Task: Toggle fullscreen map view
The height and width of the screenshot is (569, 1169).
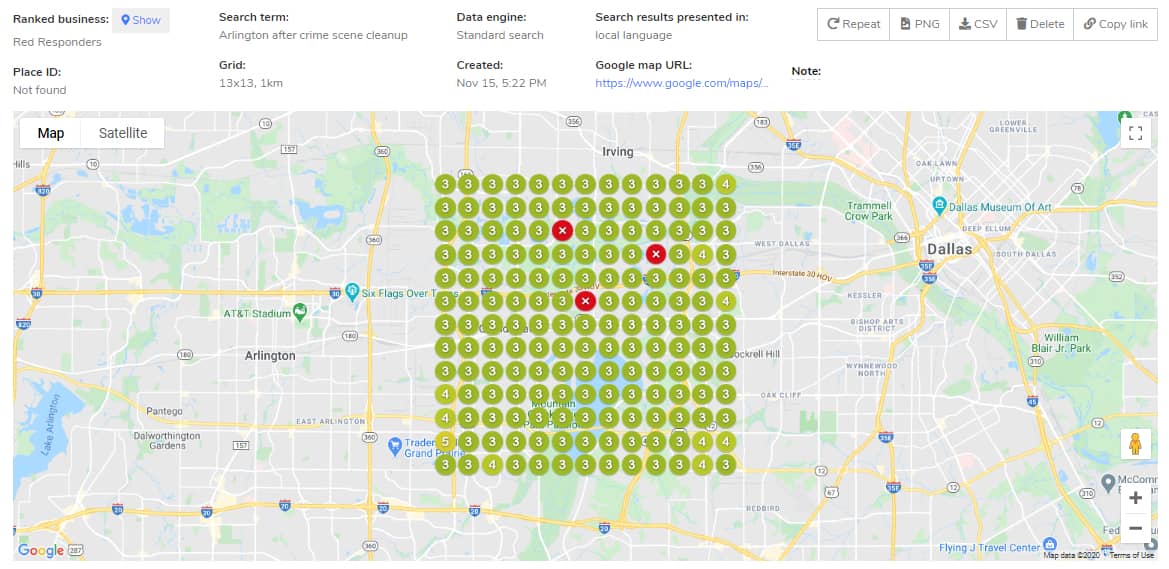Action: 1135,133
